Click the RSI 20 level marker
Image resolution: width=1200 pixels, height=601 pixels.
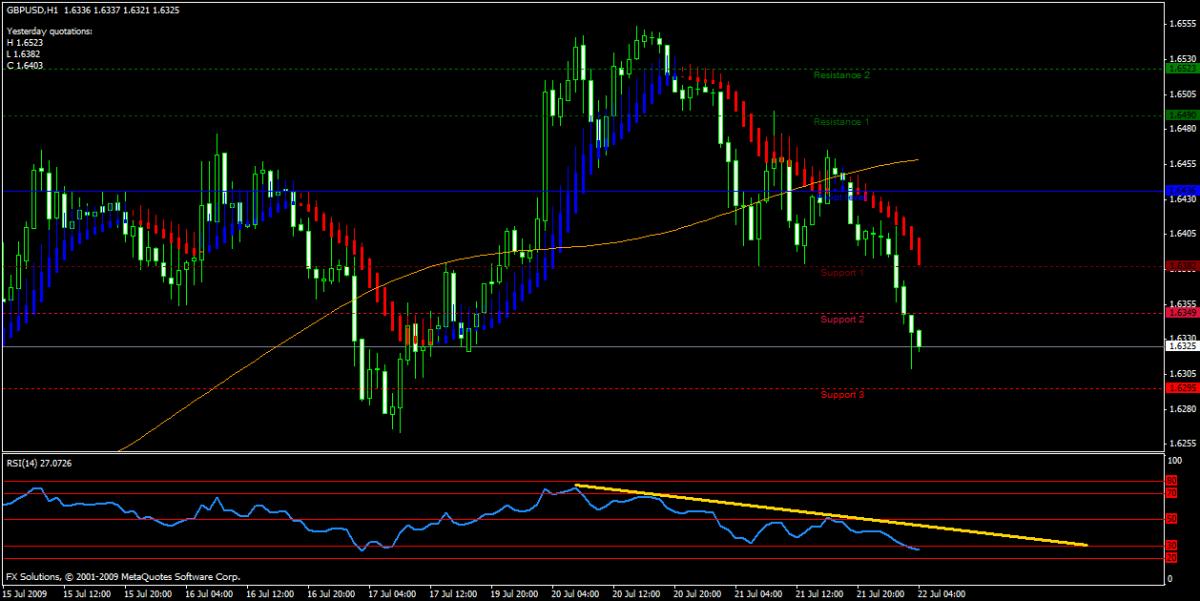click(1171, 557)
